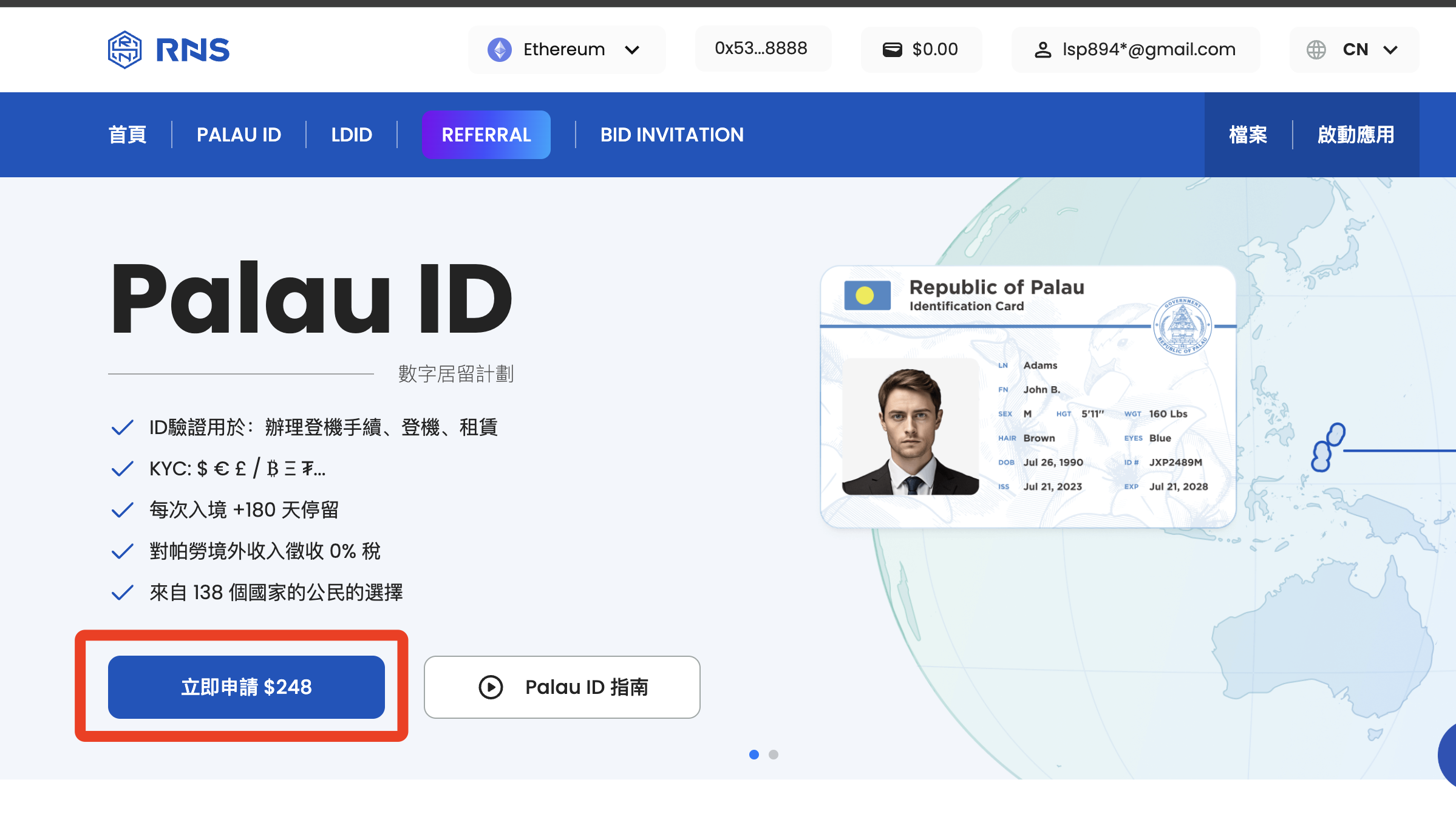Click the 立即申請 $248 apply button
Image resolution: width=1456 pixels, height=839 pixels.
[x=247, y=687]
